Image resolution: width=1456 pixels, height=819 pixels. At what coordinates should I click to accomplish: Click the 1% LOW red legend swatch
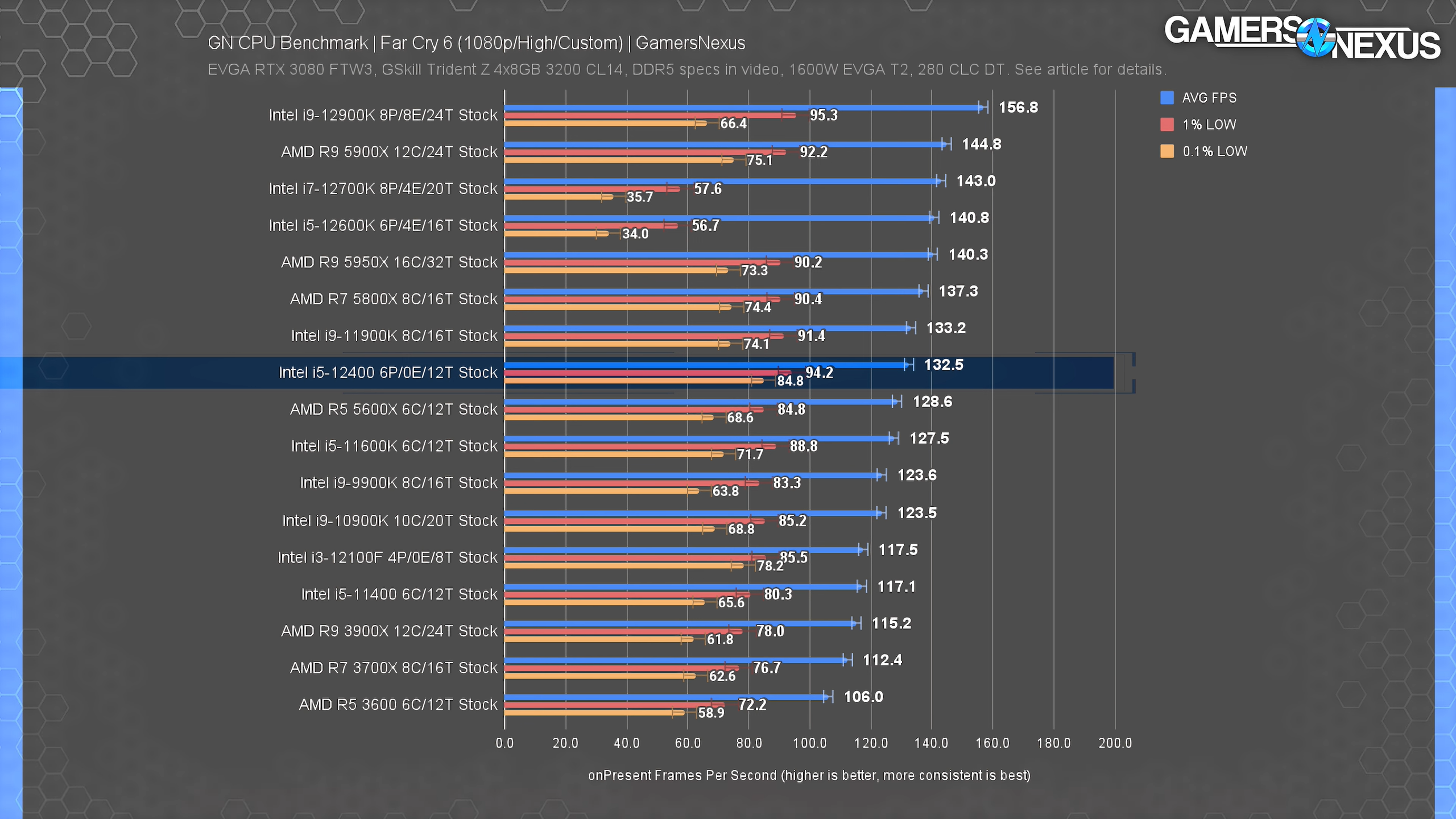coord(1167,125)
